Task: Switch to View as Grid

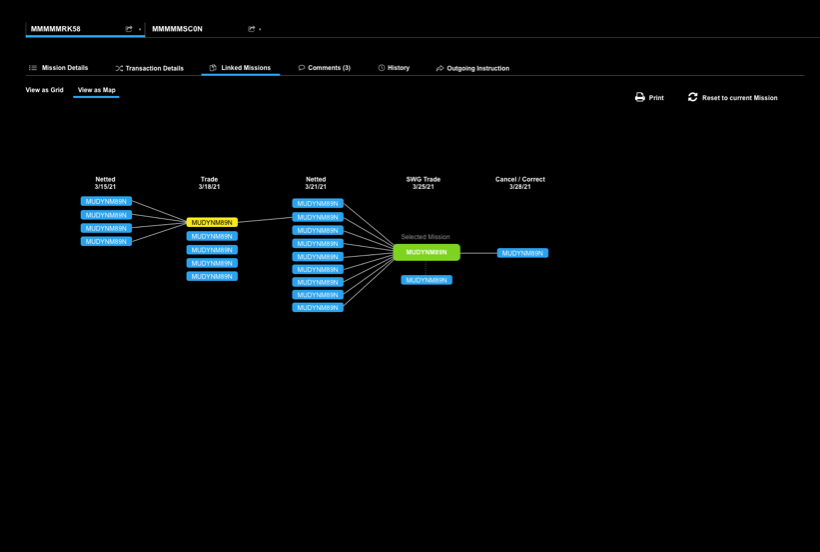Action: tap(44, 90)
